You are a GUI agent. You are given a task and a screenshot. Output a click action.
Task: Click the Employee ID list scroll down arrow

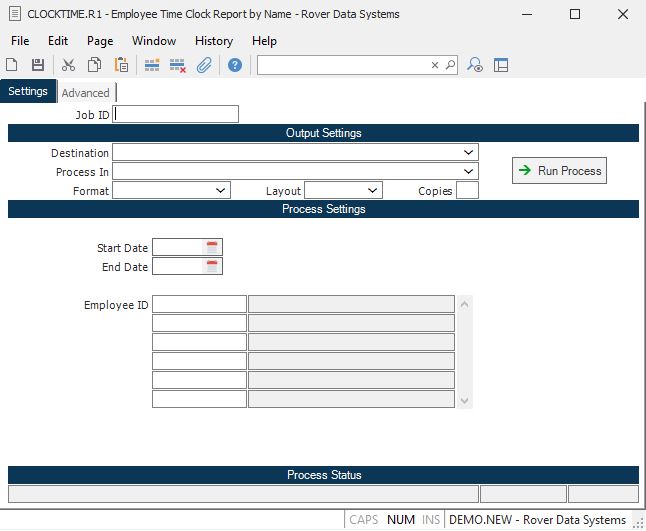point(463,400)
